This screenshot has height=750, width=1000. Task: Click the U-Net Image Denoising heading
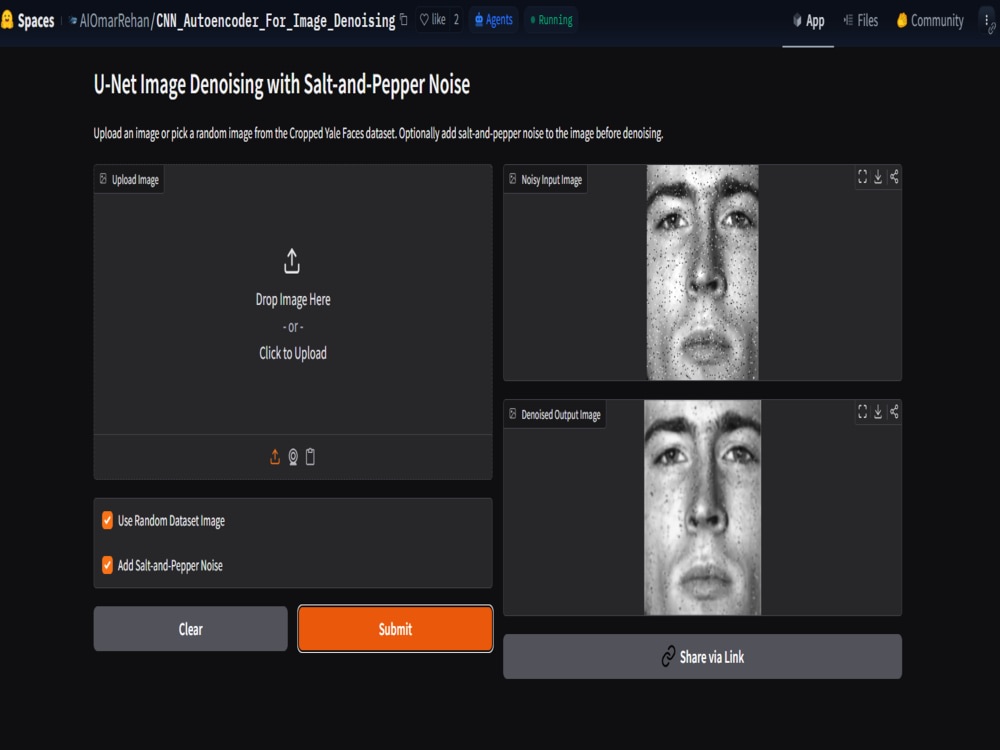(282, 85)
